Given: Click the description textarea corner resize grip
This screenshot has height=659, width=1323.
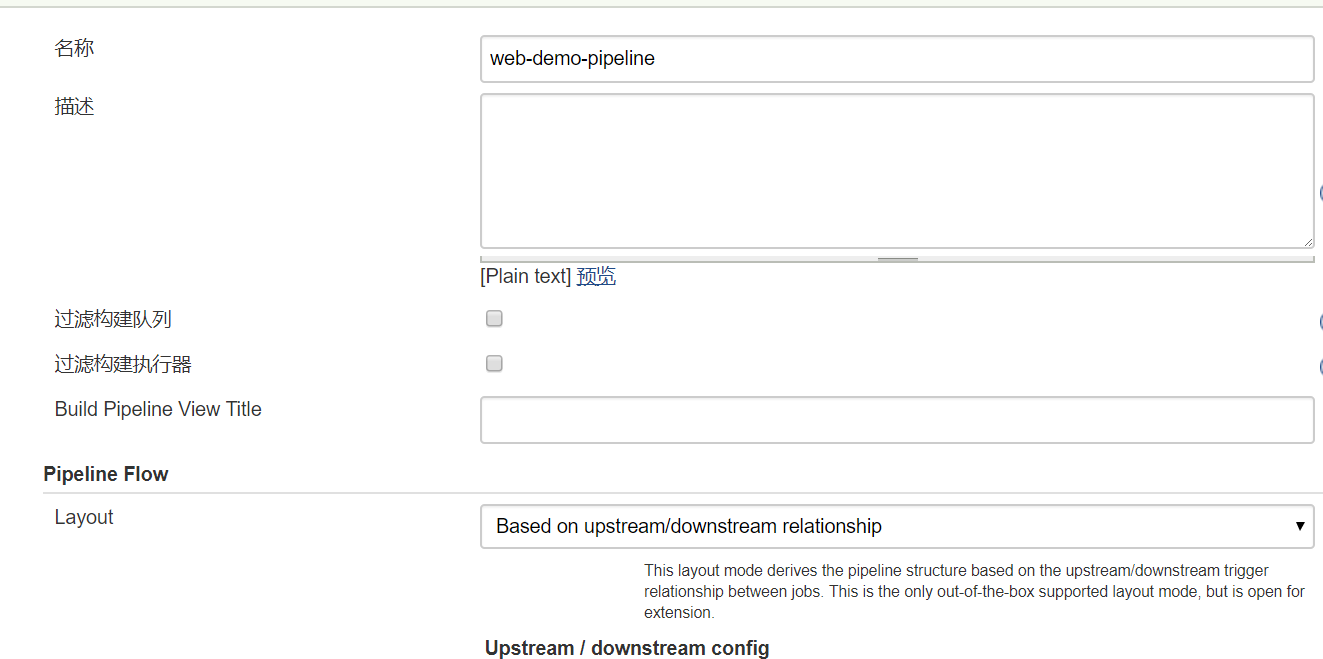Looking at the screenshot, I should (1307, 241).
